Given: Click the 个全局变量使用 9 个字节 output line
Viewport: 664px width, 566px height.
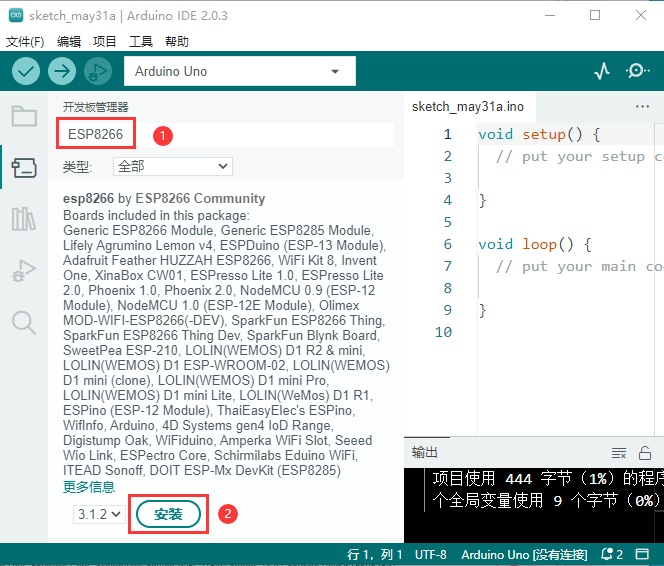Looking at the screenshot, I should [x=548, y=500].
